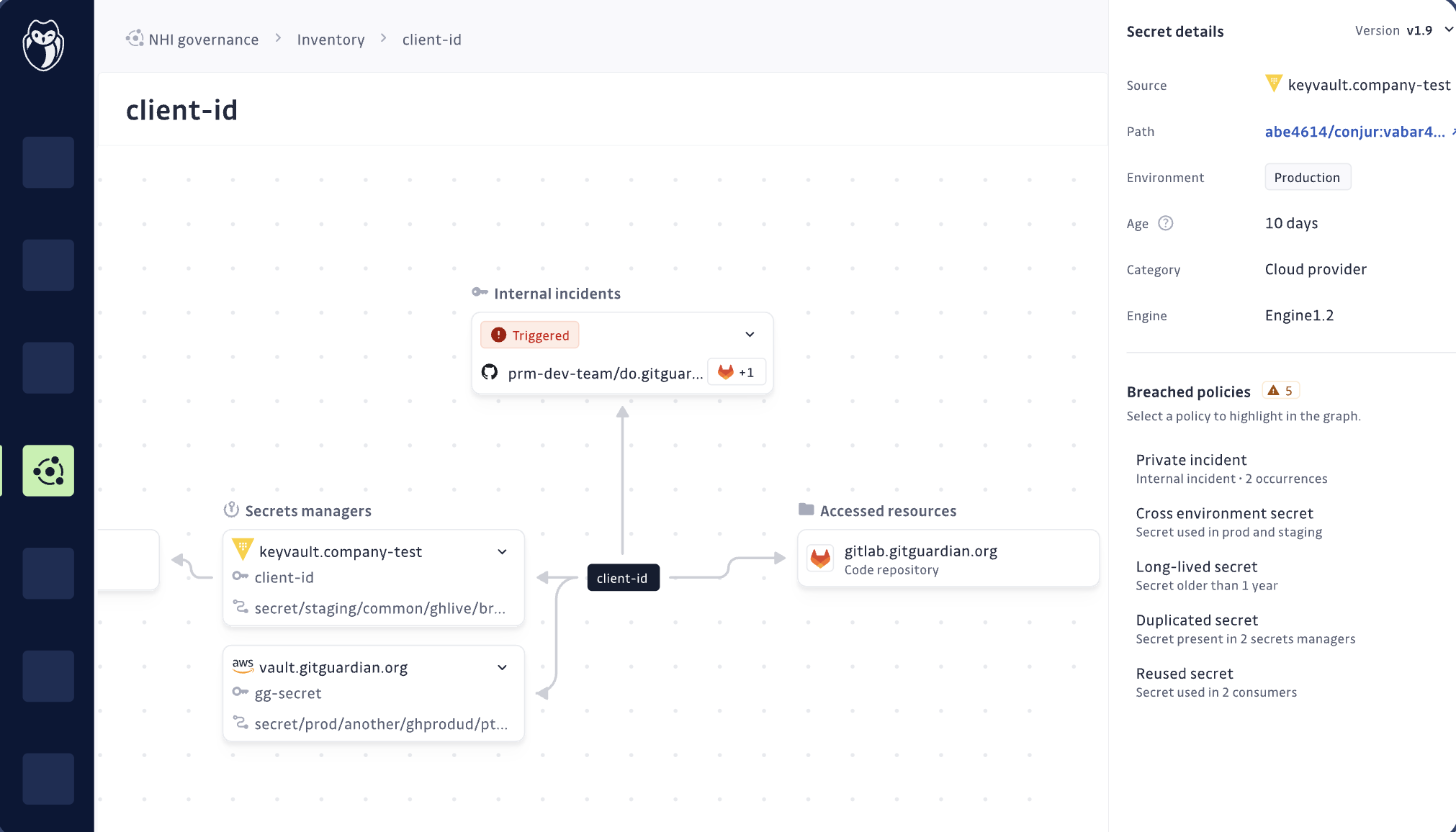Image resolution: width=1456 pixels, height=832 pixels.
Task: Collapse the keyvault.company-test card
Action: pyautogui.click(x=502, y=552)
